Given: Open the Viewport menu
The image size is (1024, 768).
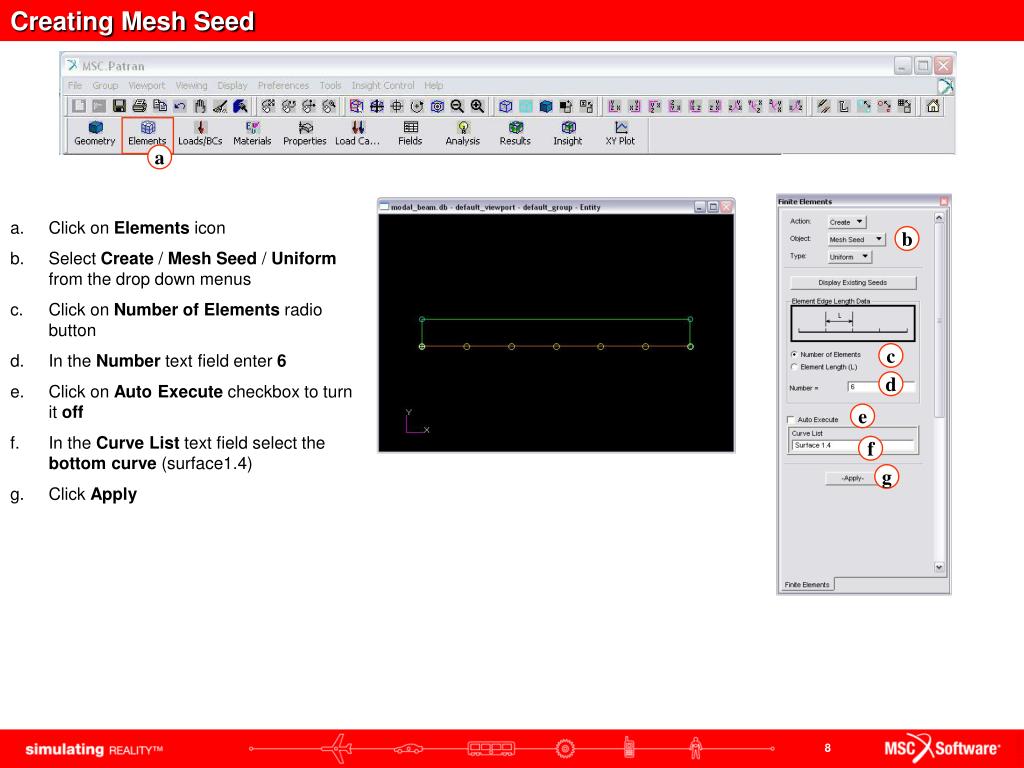Looking at the screenshot, I should pyautogui.click(x=147, y=86).
